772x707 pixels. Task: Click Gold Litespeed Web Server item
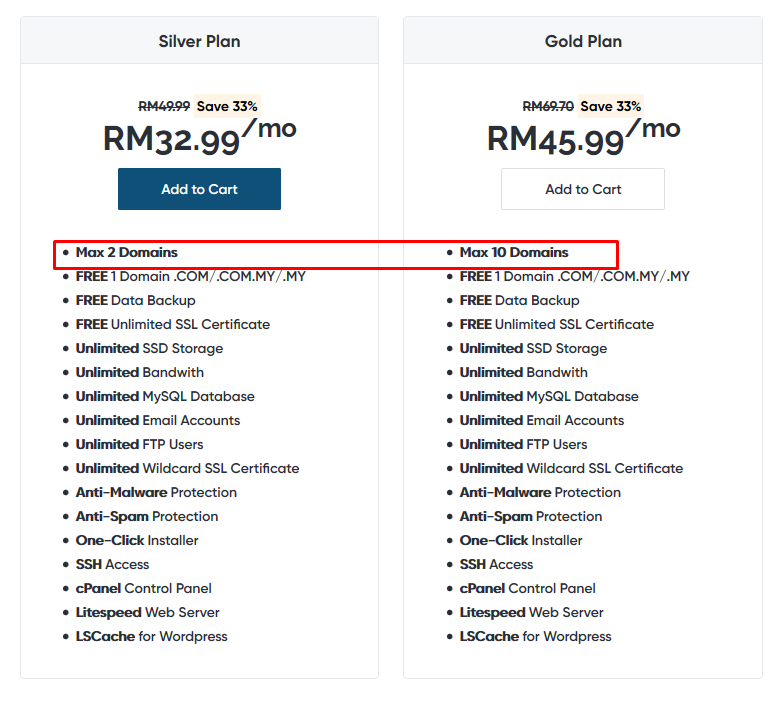coord(531,612)
